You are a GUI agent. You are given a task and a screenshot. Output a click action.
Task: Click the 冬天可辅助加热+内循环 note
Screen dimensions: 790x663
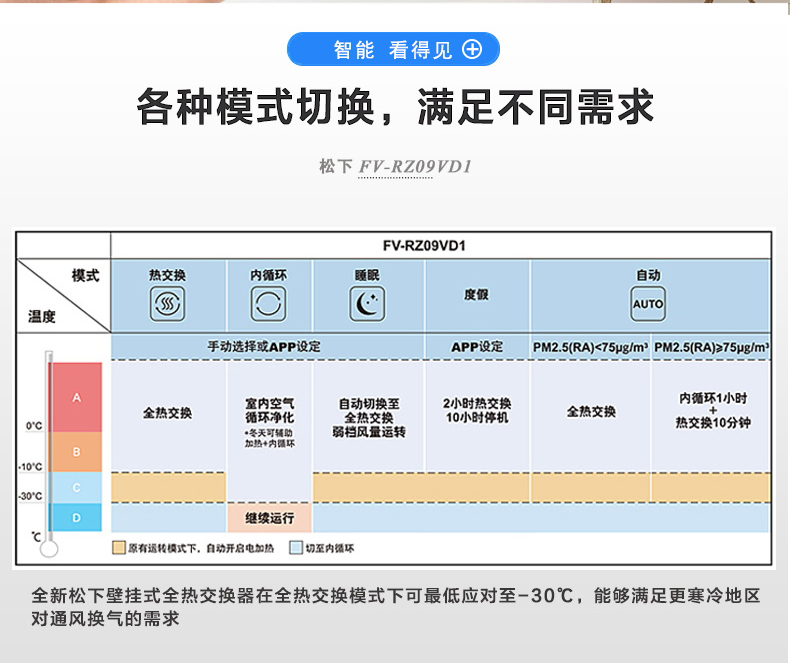pos(270,438)
